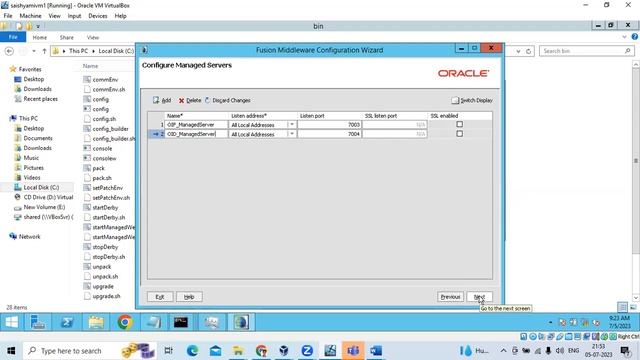Click Previous in the Configuration Wizard
The image size is (640, 360).
[450, 297]
